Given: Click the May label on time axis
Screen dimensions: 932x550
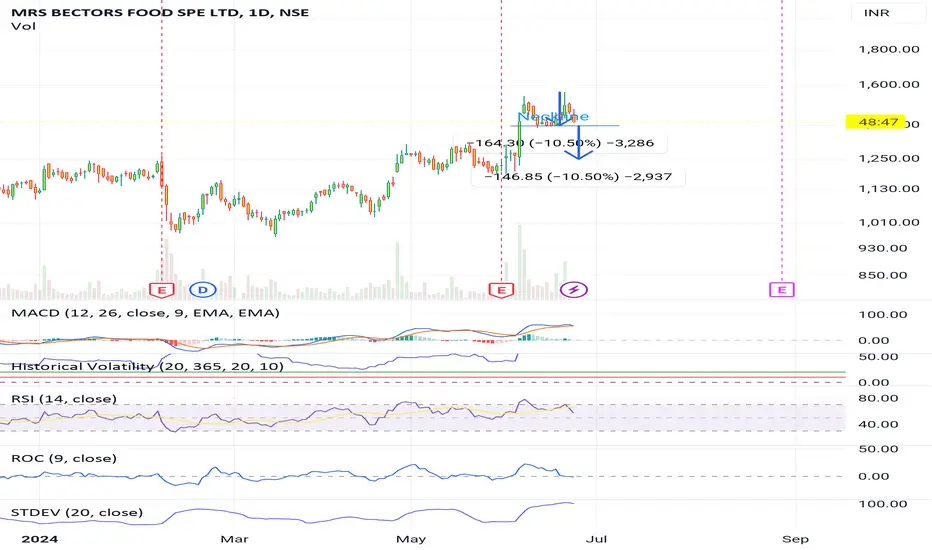Looking at the screenshot, I should coord(411,539).
